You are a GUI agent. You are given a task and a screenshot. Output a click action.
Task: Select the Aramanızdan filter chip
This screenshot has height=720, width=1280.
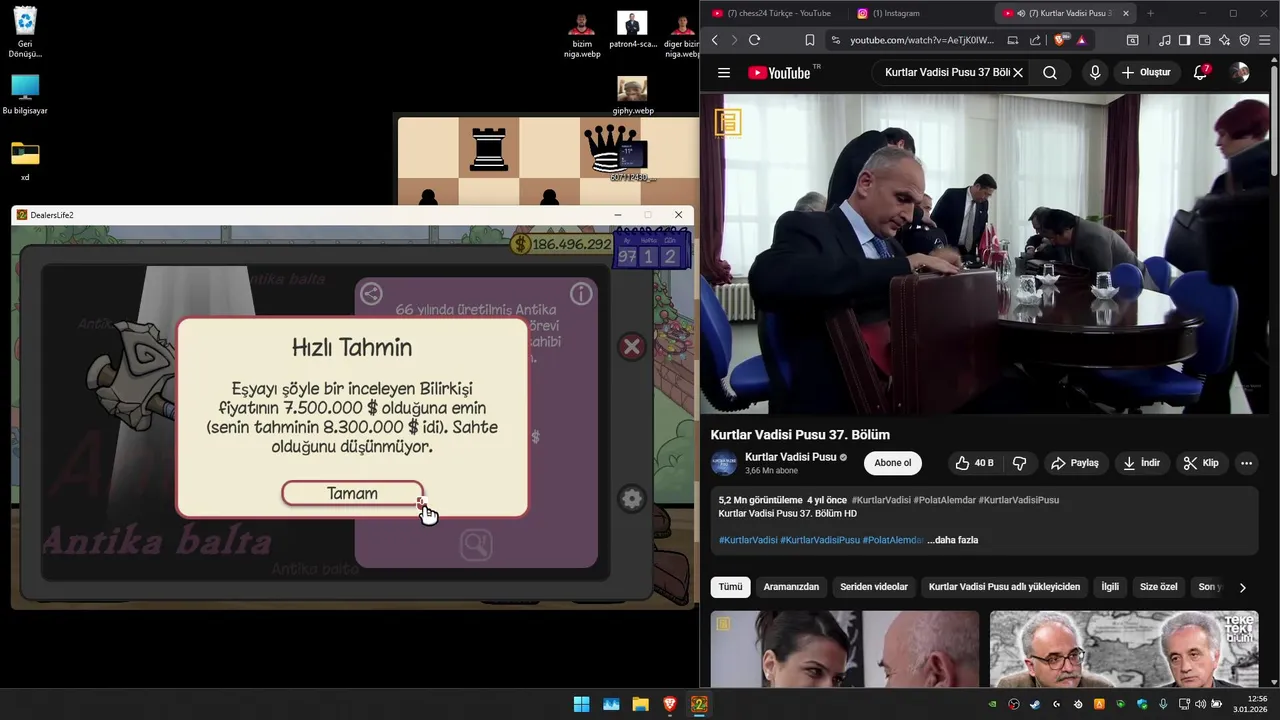791,587
